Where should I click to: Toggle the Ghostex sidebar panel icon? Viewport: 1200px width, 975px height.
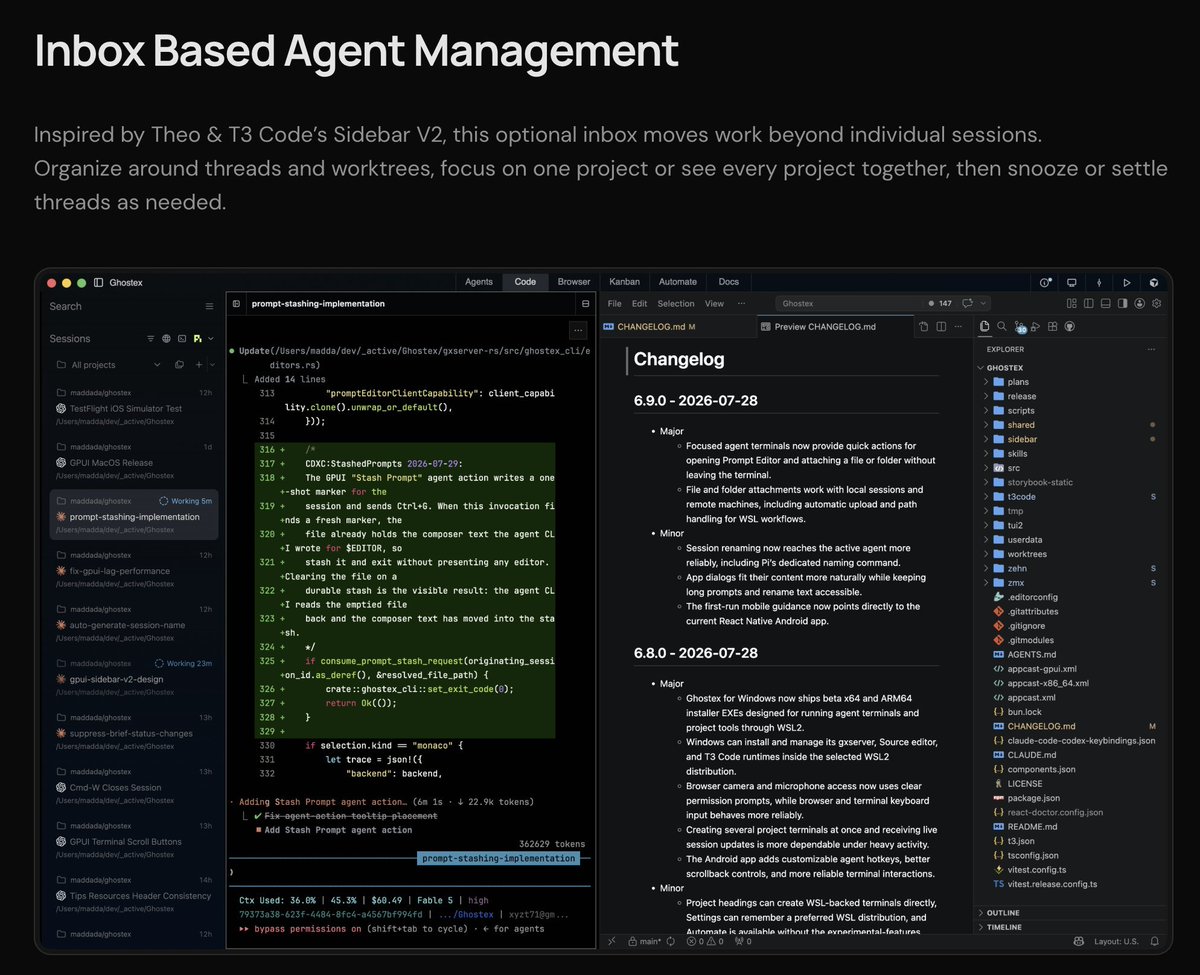point(97,283)
